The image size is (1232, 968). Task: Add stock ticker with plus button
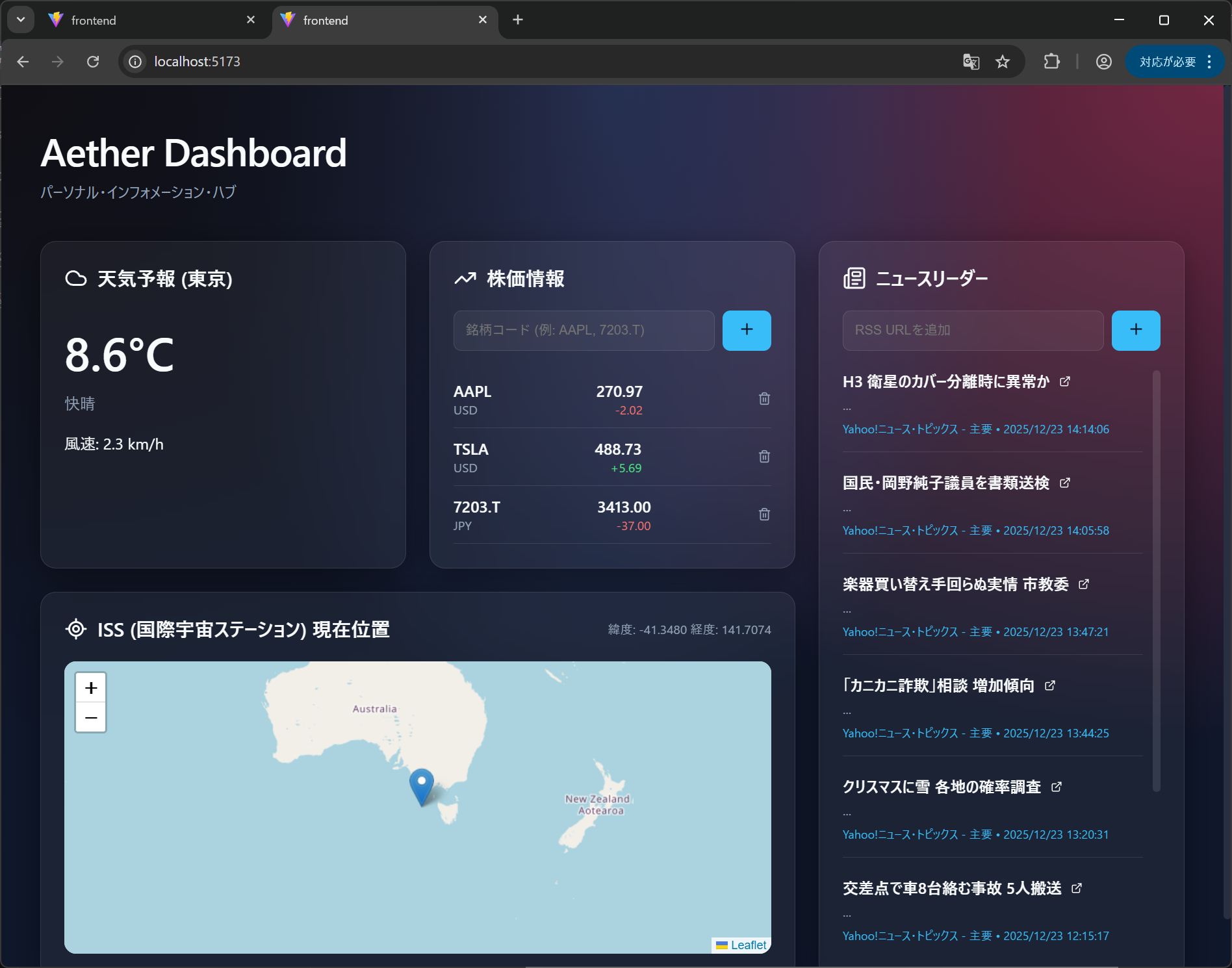[747, 330]
